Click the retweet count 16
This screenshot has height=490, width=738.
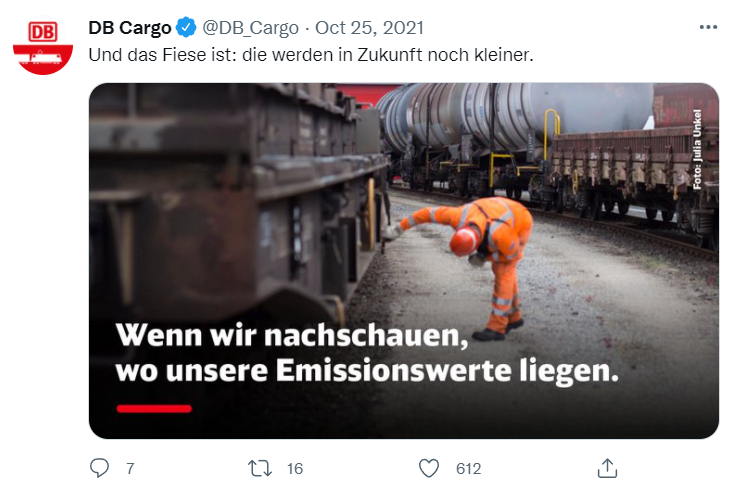(295, 468)
